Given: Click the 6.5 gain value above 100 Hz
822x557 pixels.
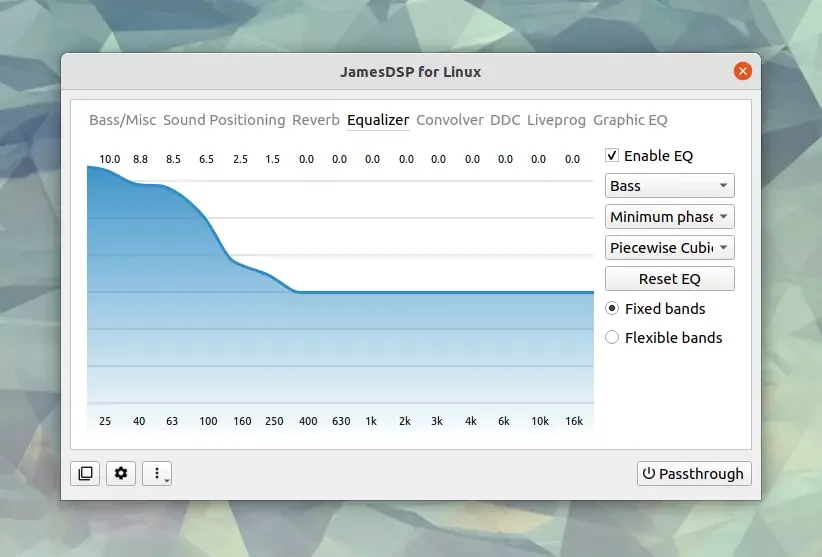Looking at the screenshot, I should coord(207,159).
